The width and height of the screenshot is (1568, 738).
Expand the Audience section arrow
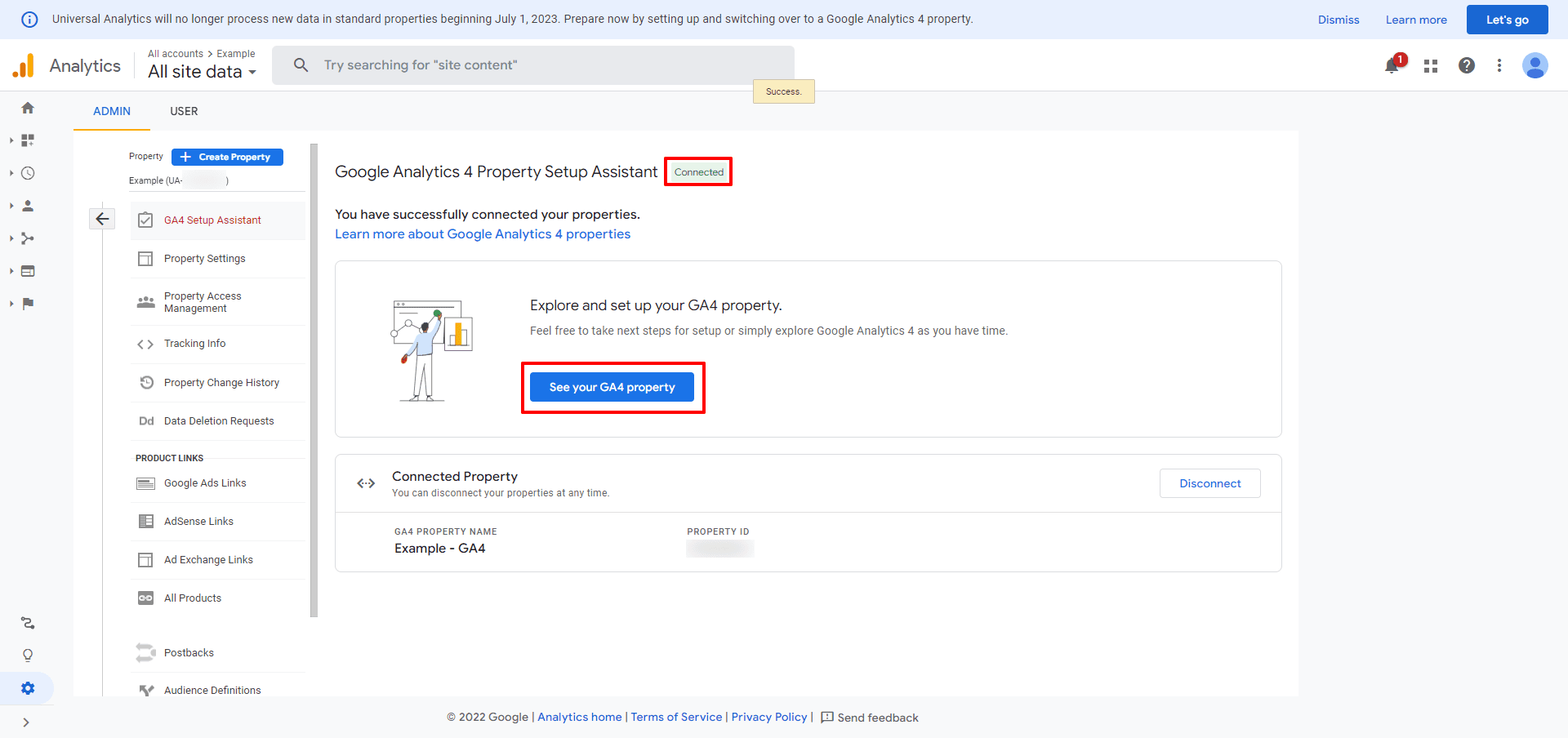click(11, 206)
